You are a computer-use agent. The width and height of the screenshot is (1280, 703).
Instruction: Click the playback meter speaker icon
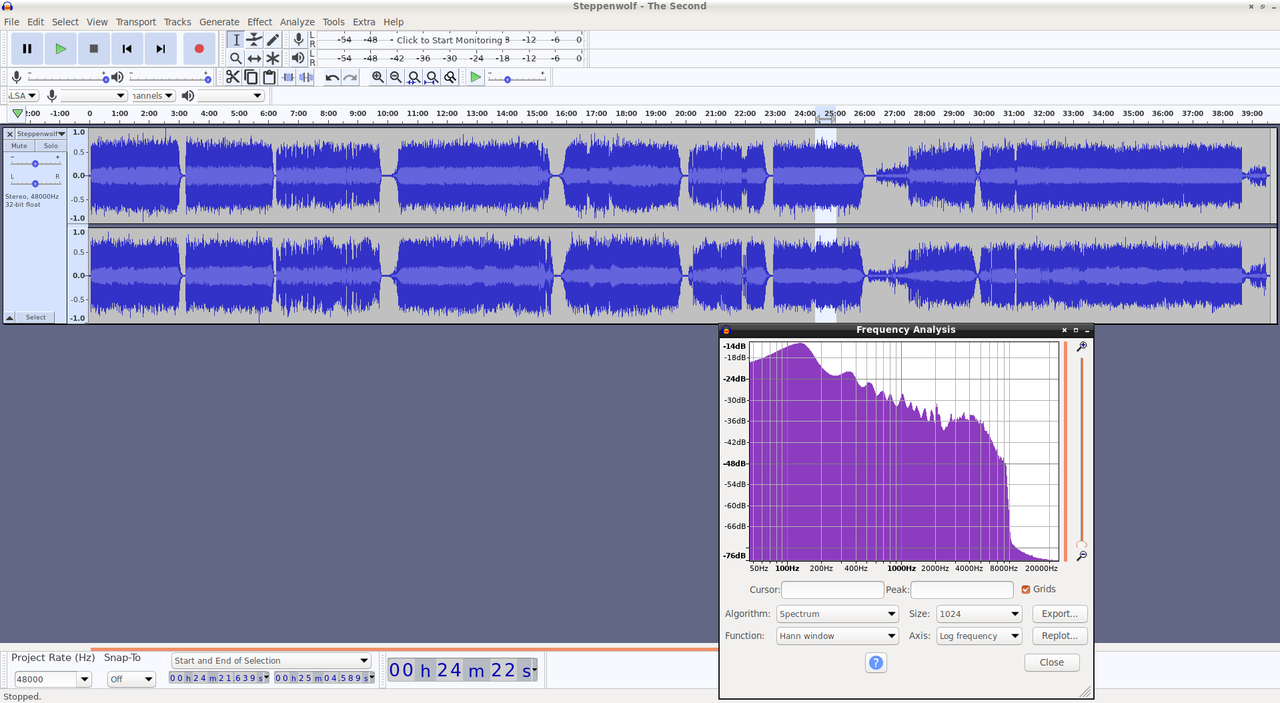[x=298, y=59]
